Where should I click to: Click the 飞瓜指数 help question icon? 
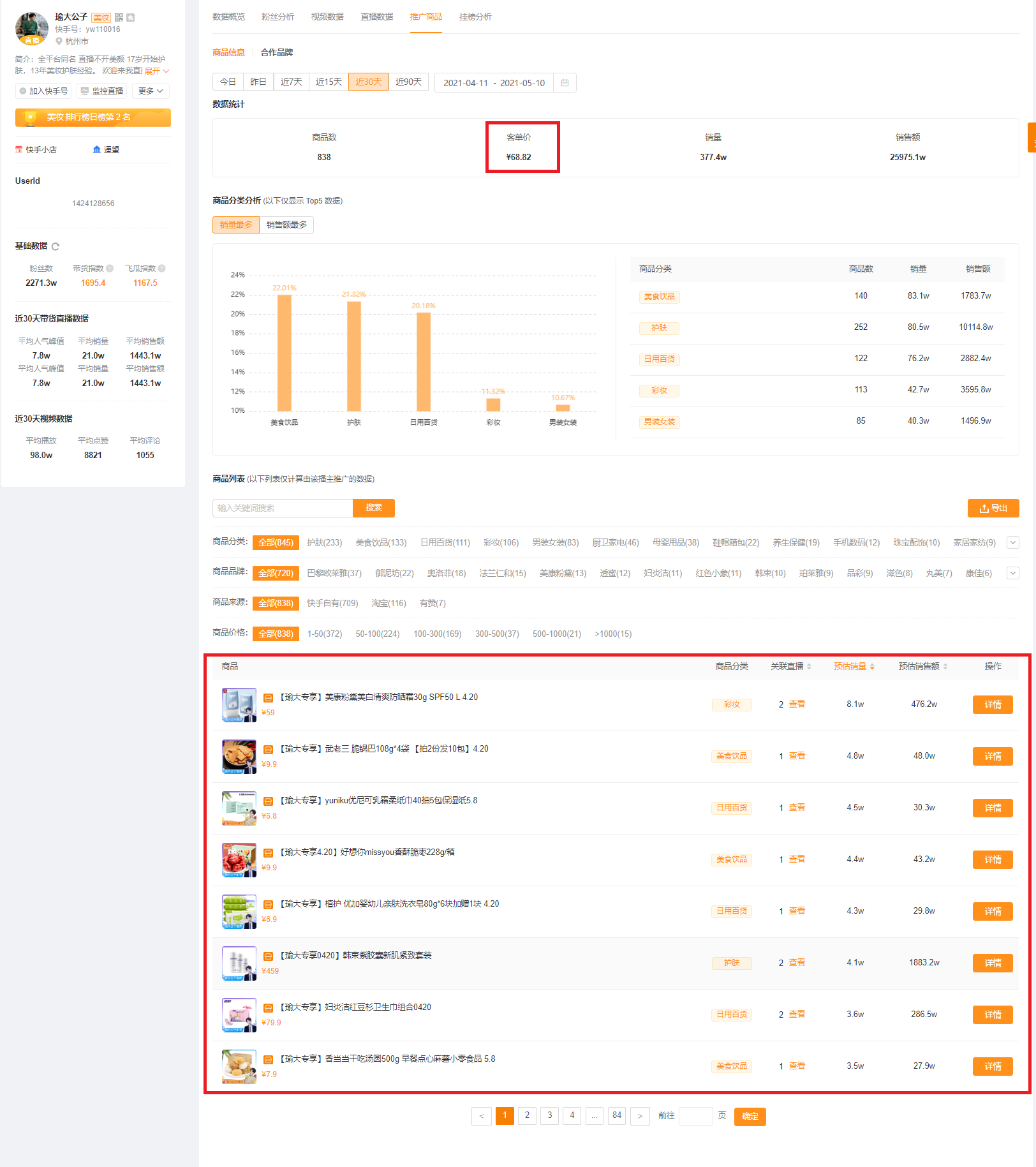(x=162, y=269)
